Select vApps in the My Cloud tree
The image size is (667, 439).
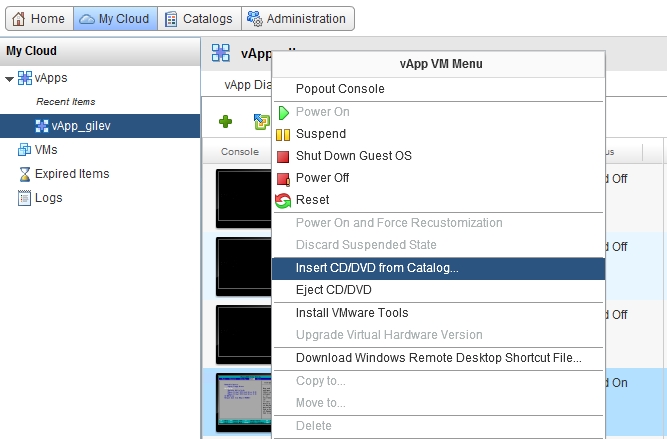(51, 78)
